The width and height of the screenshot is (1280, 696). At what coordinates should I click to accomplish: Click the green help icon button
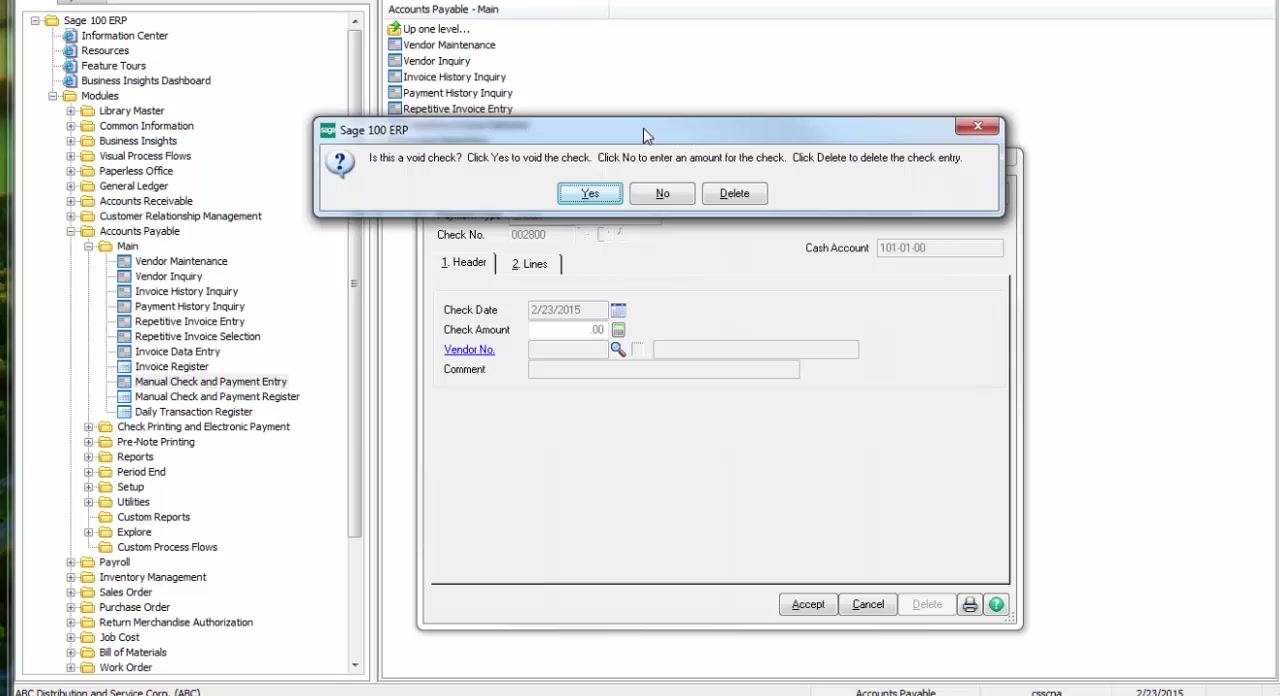tap(996, 605)
